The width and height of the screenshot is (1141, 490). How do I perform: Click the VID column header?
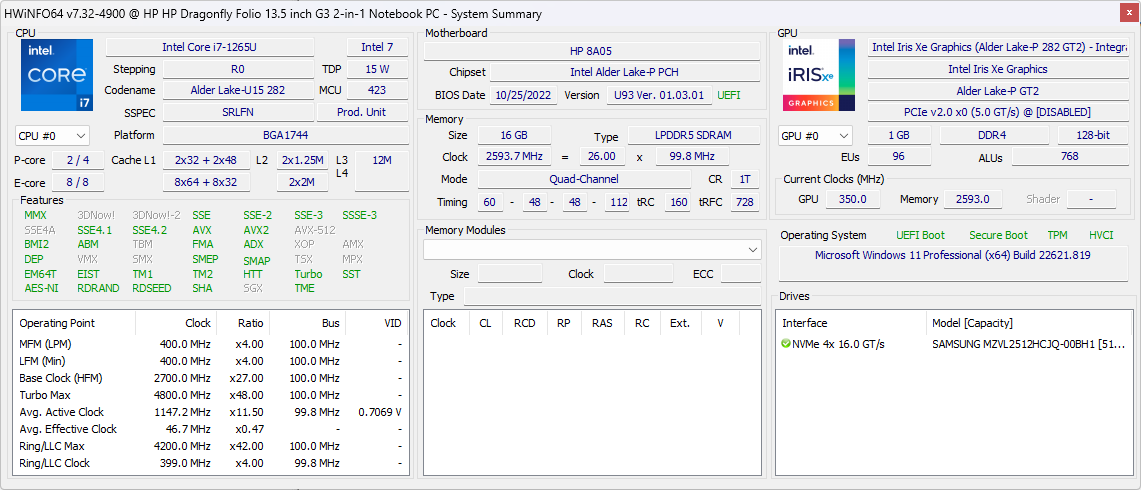[x=392, y=323]
